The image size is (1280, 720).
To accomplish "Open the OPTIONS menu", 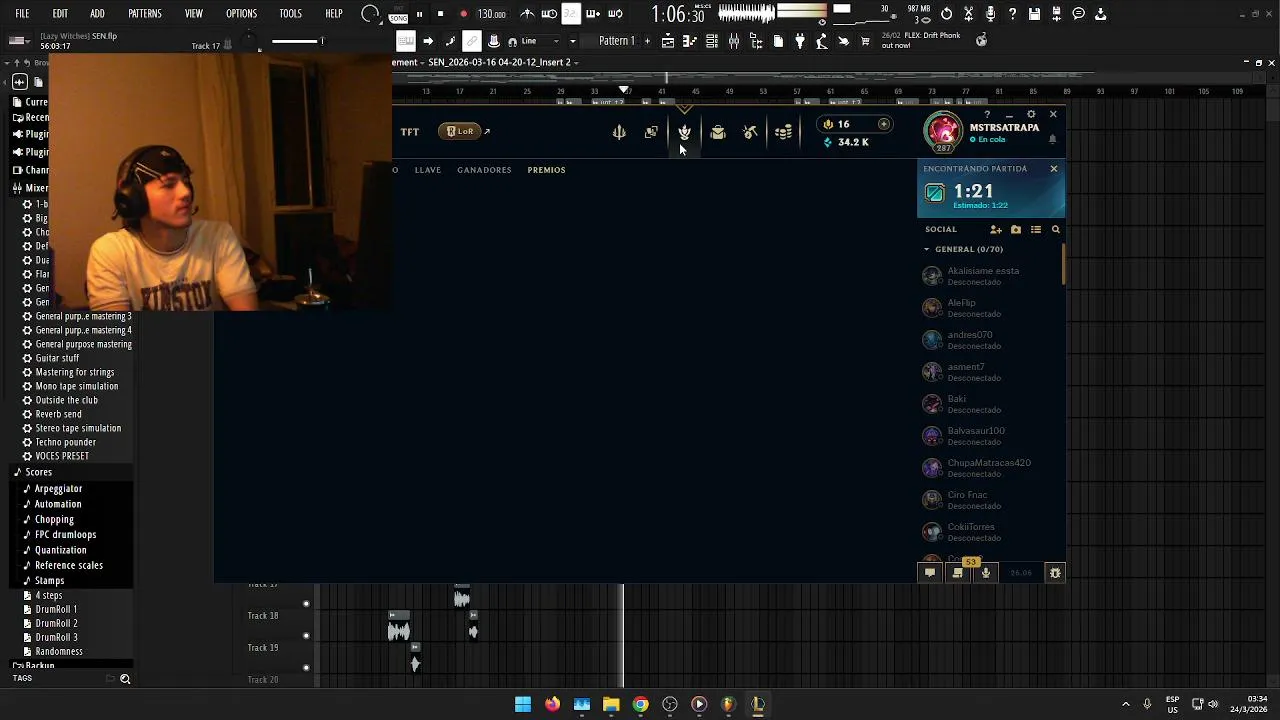I will [x=241, y=14].
